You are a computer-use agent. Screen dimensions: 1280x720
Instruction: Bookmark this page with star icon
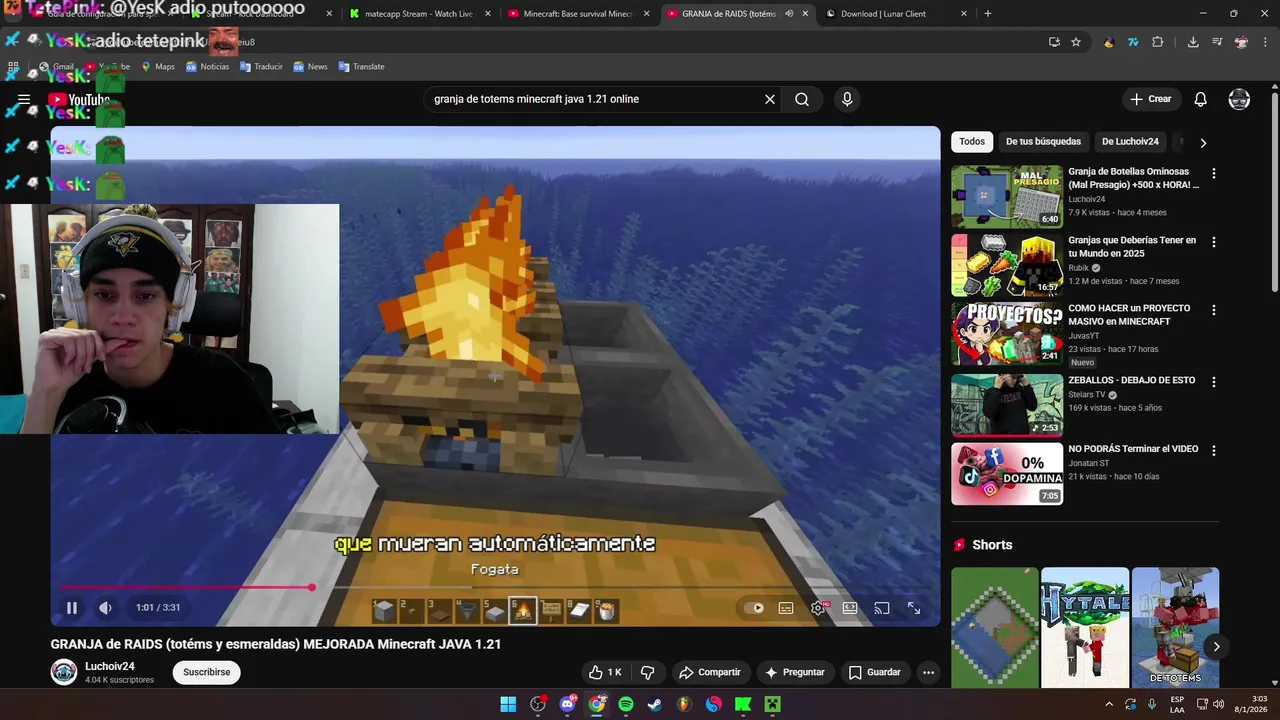coord(1076,42)
